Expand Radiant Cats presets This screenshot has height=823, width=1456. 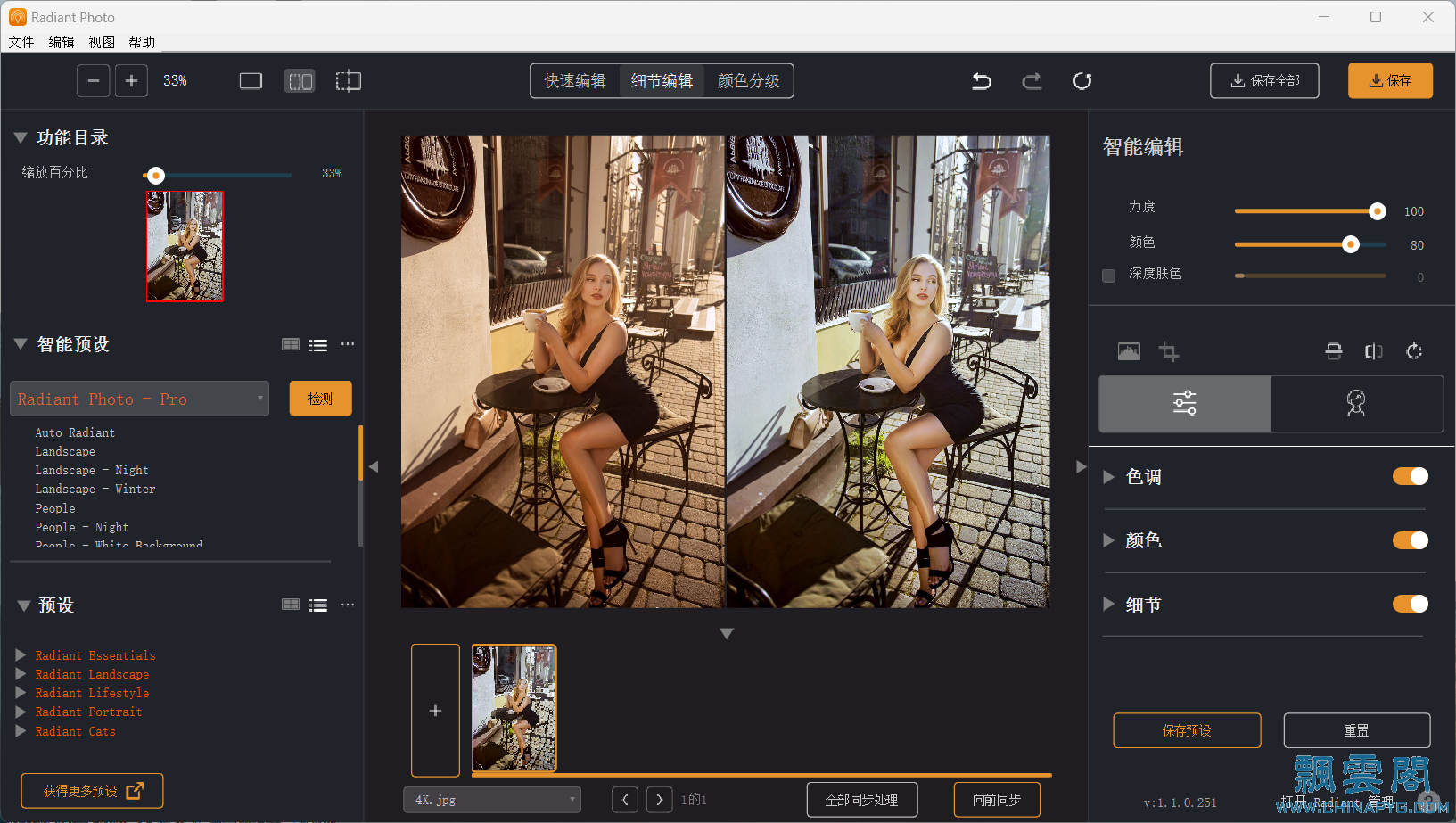pyautogui.click(x=21, y=730)
